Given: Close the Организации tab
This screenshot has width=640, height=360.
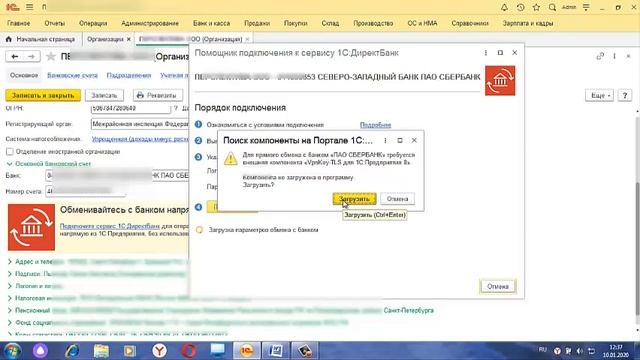Looking at the screenshot, I should (x=129, y=39).
